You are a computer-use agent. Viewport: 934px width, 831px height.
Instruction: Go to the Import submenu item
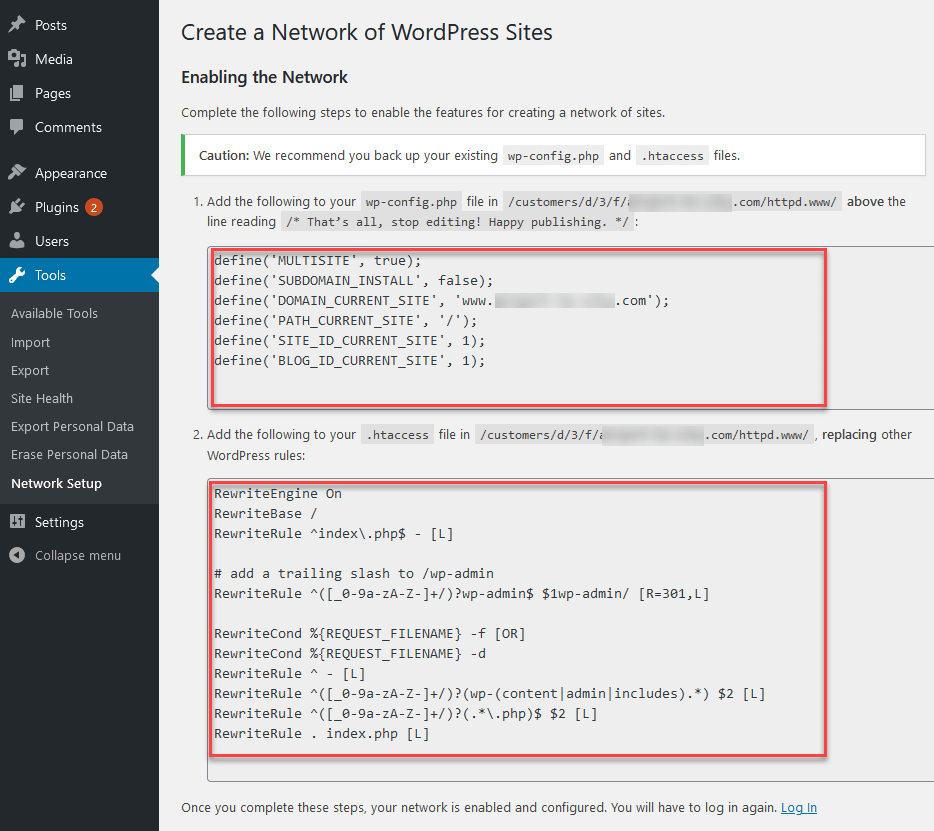30,343
